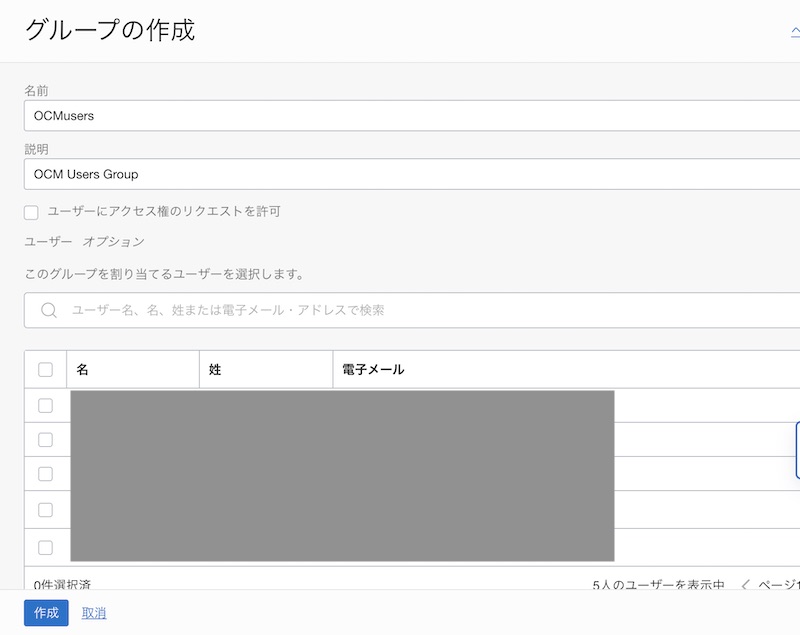
Task: Enable the access request permission checkbox
Action: [x=31, y=212]
